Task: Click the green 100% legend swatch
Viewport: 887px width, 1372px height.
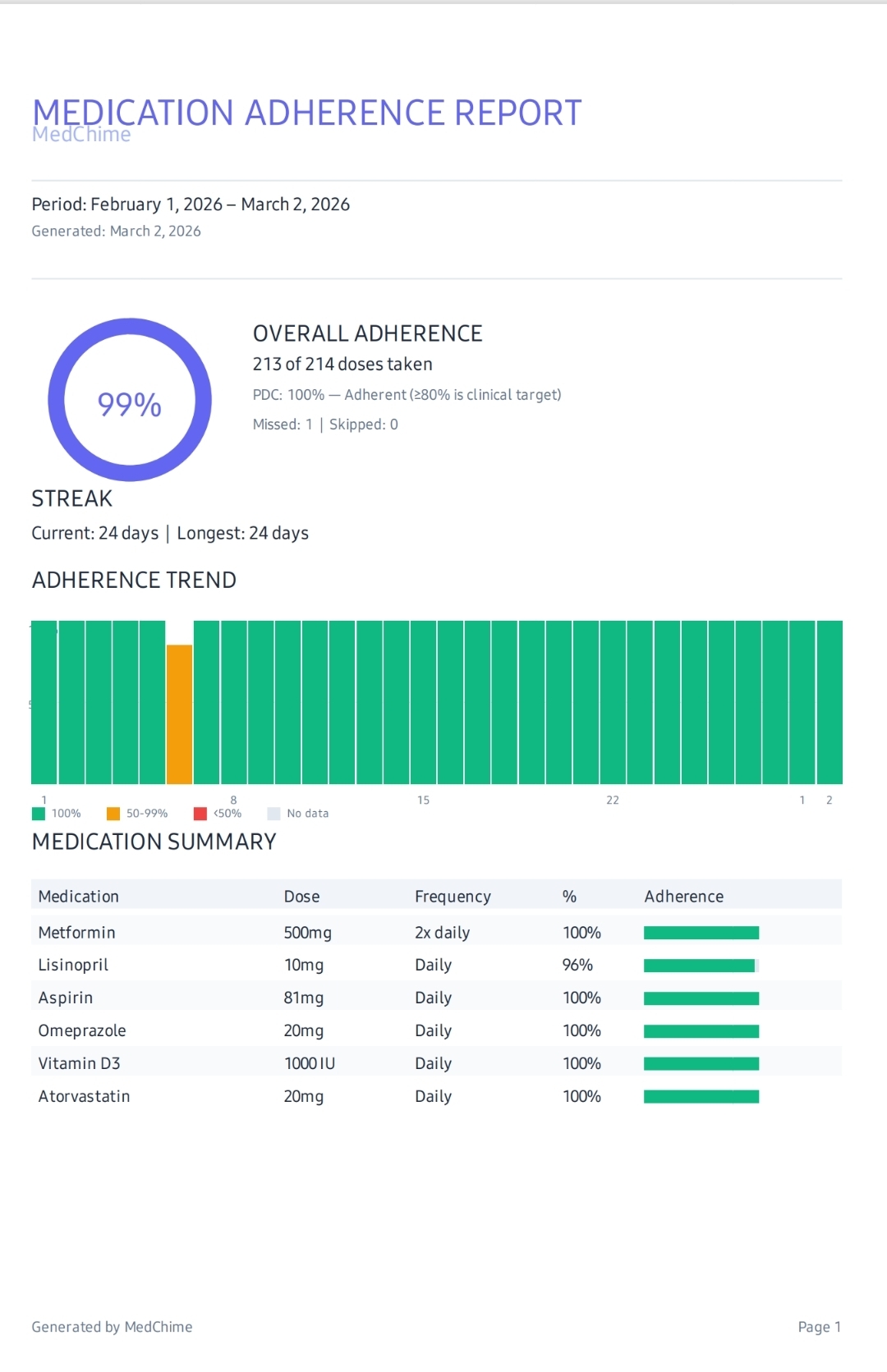Action: (39, 814)
